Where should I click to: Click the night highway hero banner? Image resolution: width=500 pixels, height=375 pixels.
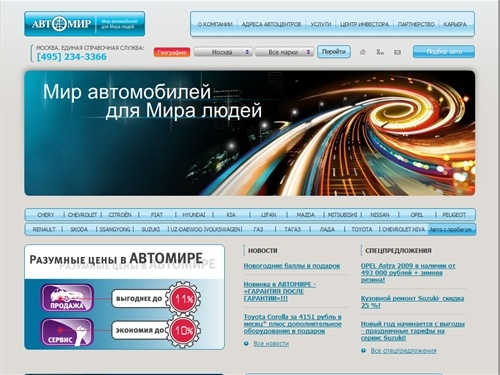pos(250,133)
